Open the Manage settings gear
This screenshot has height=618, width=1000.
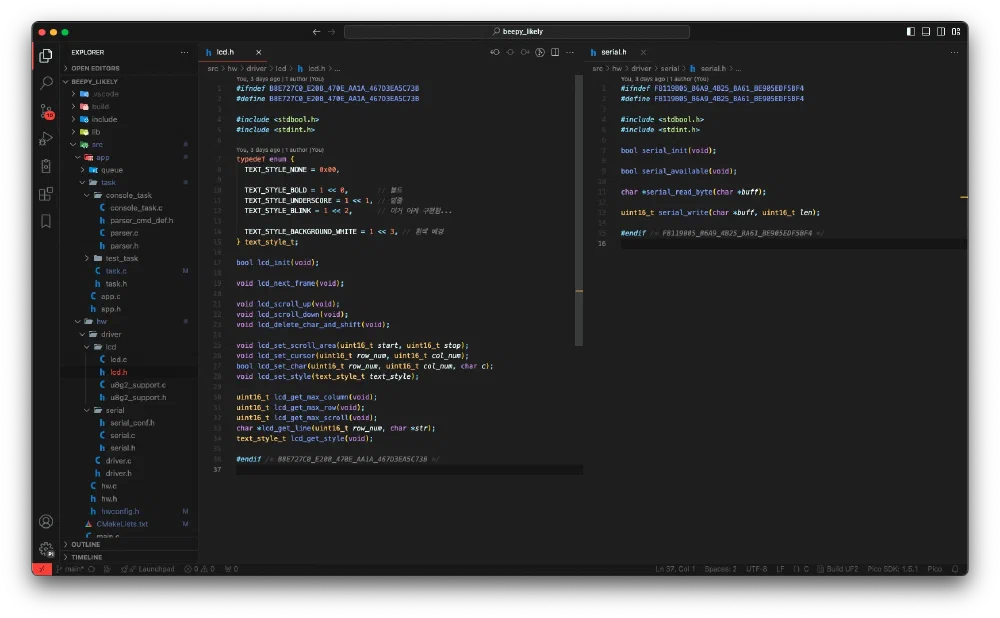point(46,548)
